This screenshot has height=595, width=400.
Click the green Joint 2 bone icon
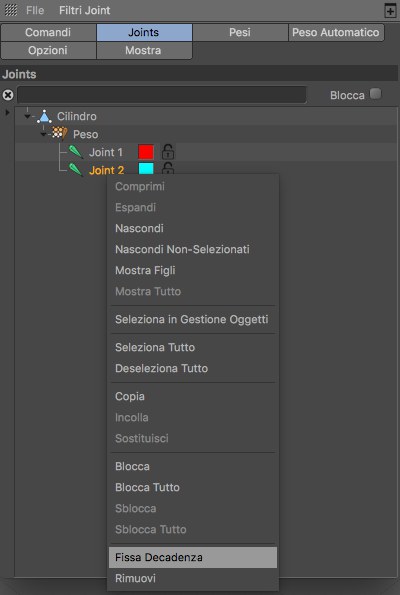click(x=76, y=170)
